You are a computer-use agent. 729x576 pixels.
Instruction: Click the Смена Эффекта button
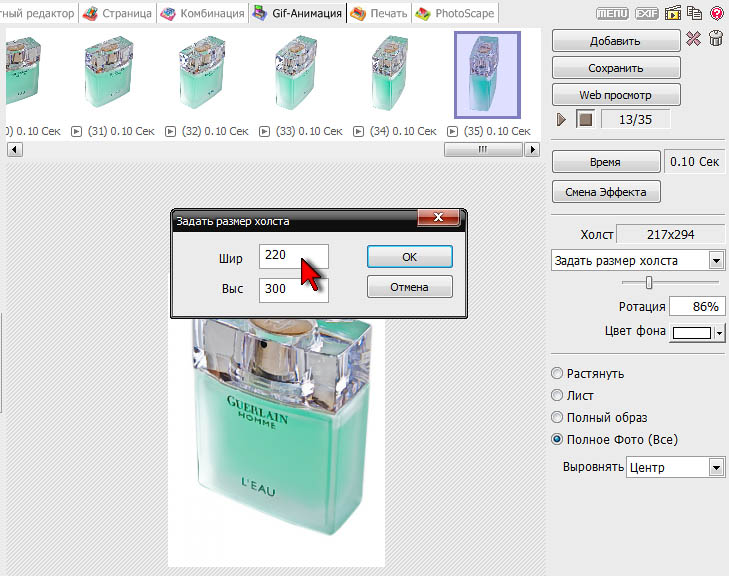(606, 192)
